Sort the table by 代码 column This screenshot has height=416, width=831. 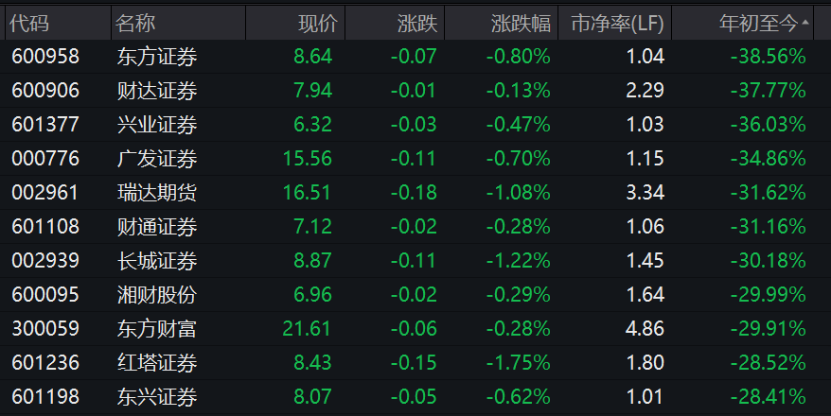30,22
